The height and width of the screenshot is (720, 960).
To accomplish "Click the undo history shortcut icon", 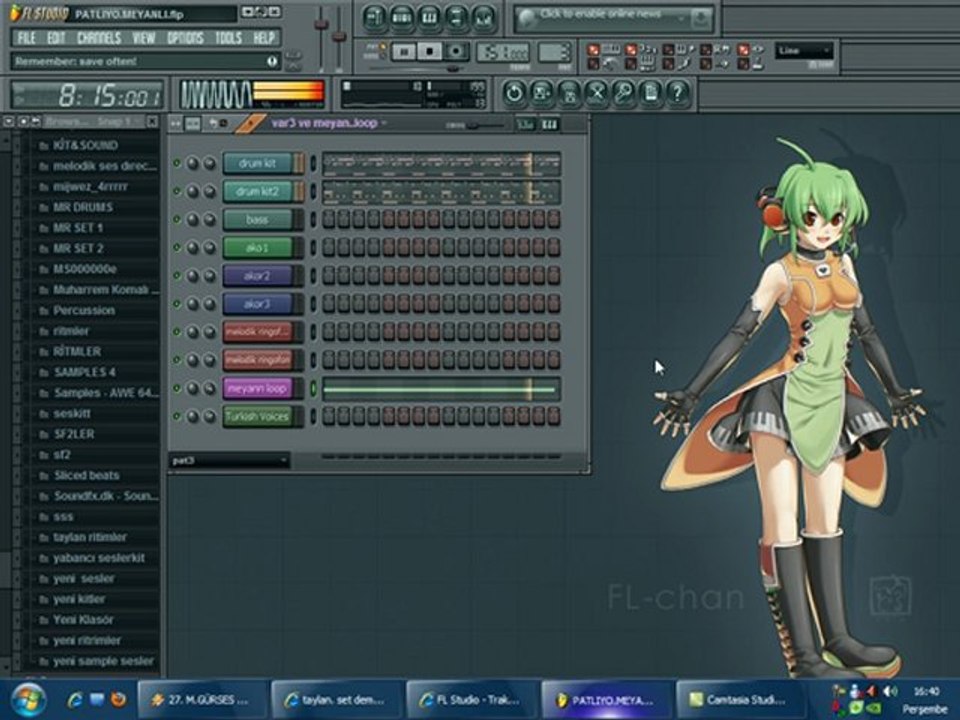I will [x=514, y=93].
